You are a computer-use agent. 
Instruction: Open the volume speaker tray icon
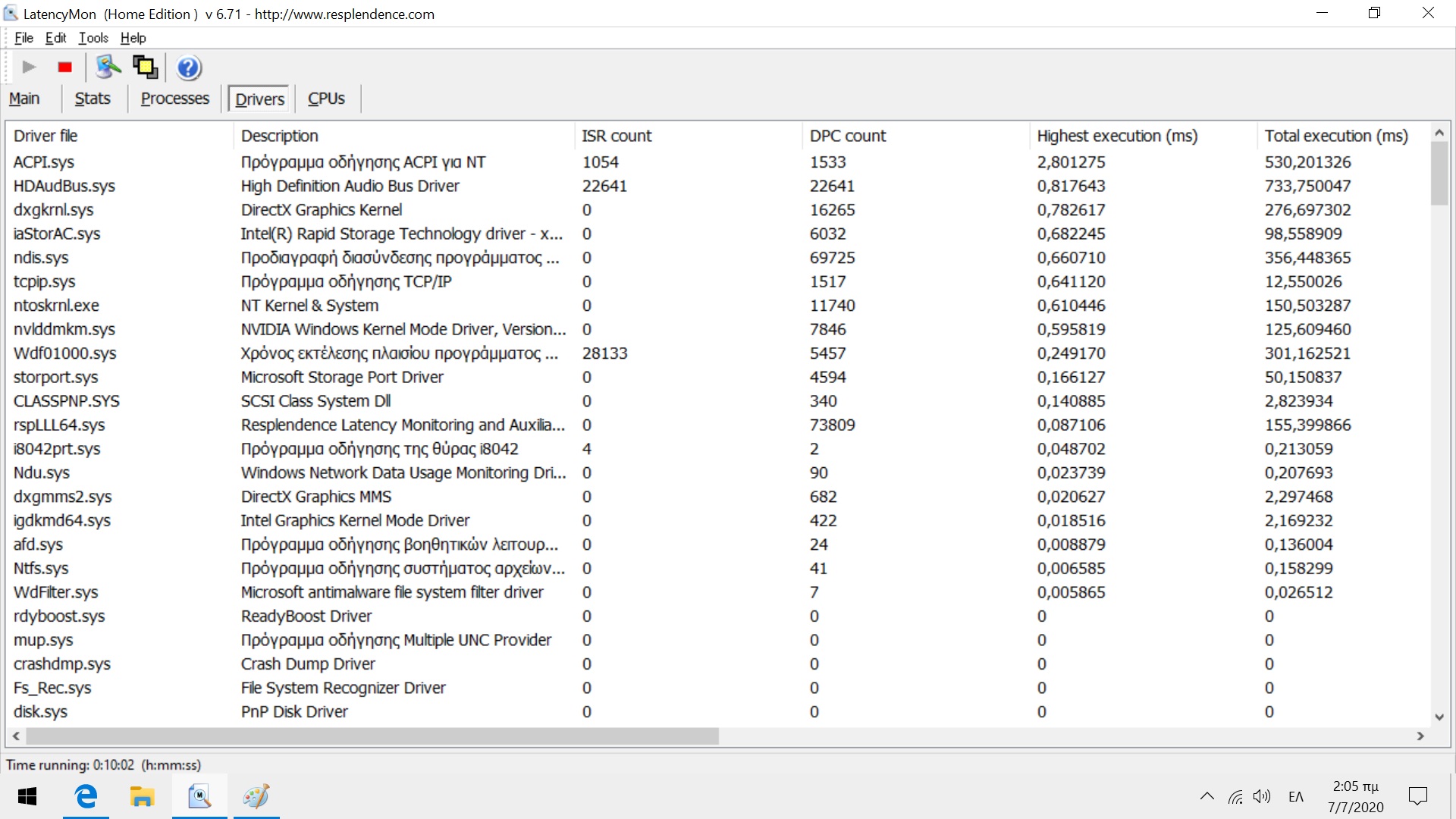coord(1261,796)
